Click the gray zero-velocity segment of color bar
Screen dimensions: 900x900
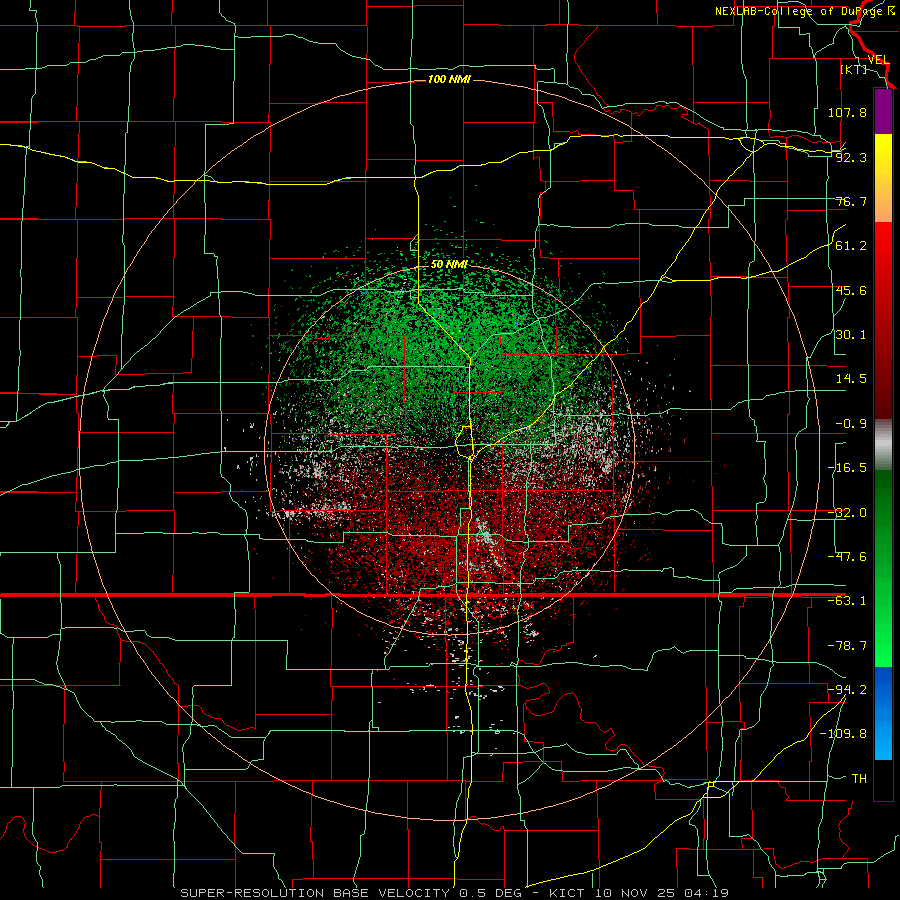[883, 445]
